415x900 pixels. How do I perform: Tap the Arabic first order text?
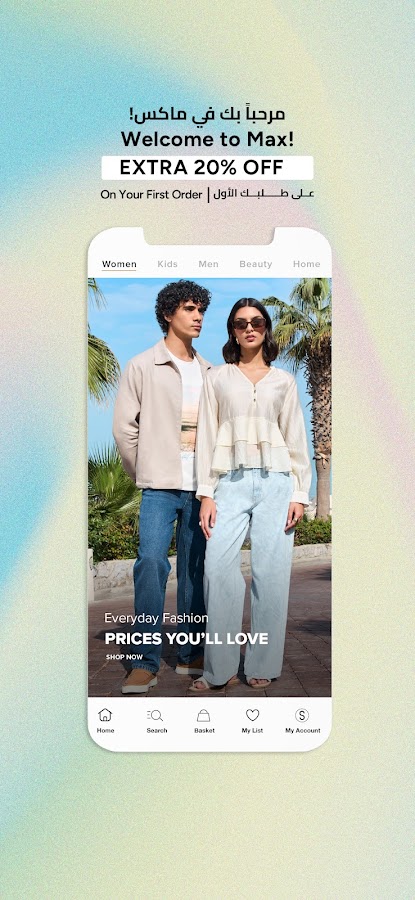263,194
